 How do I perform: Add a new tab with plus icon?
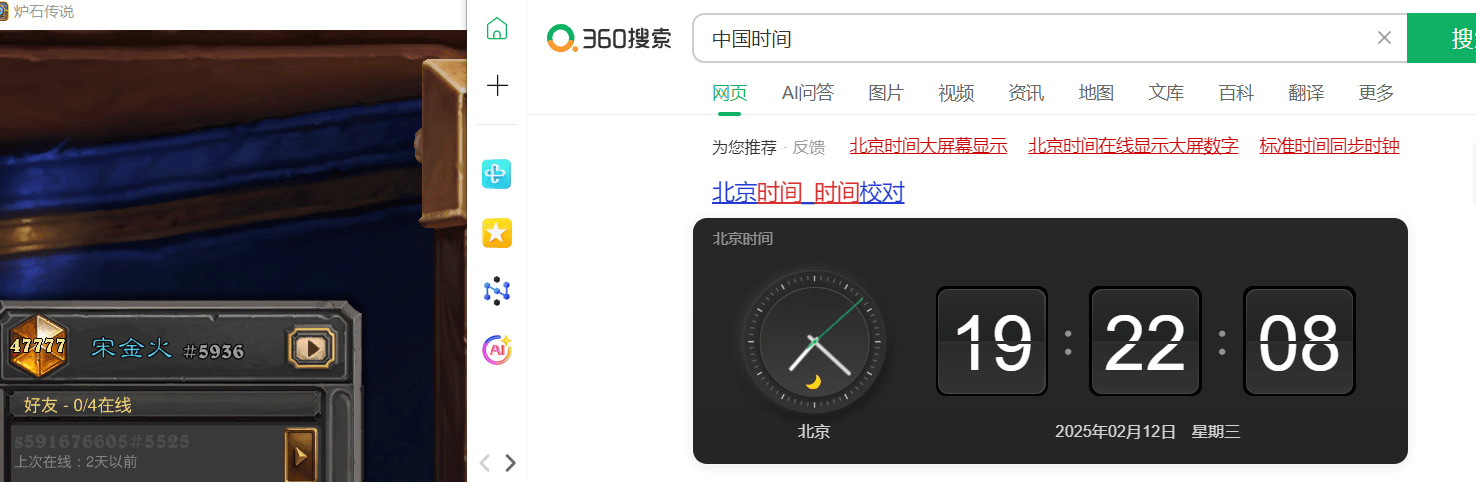(497, 85)
